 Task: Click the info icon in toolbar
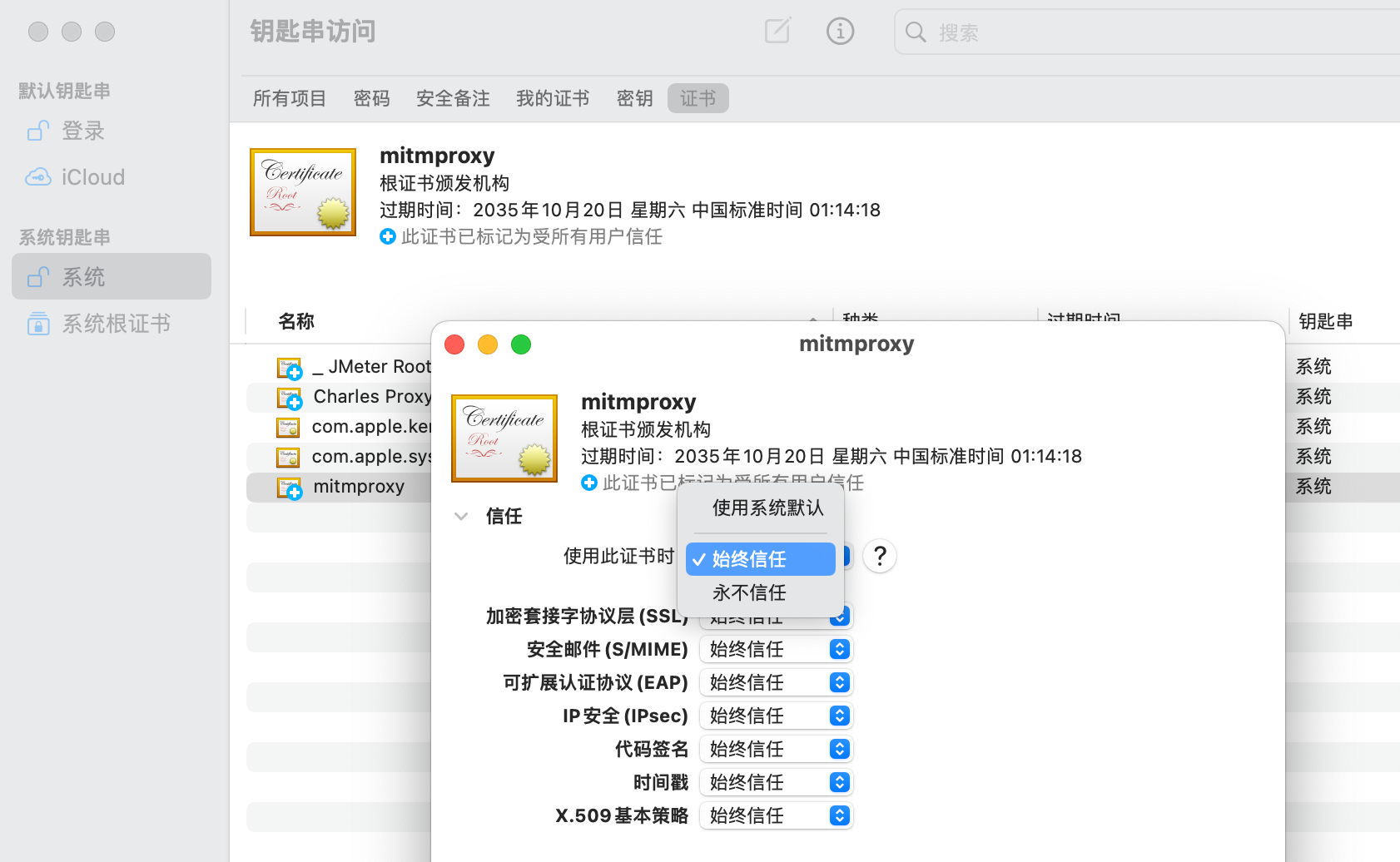coord(840,32)
